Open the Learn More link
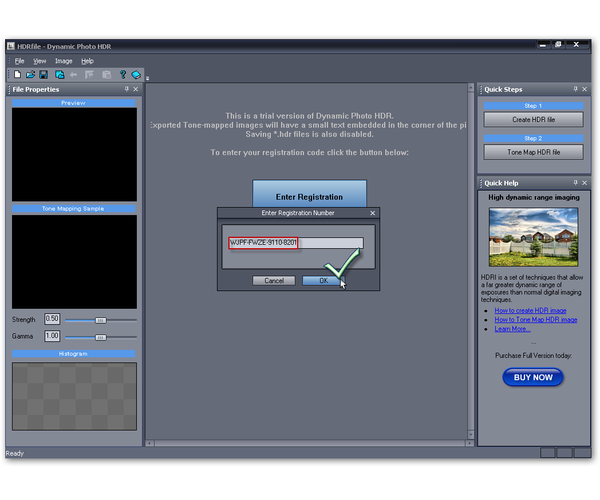 (x=512, y=329)
